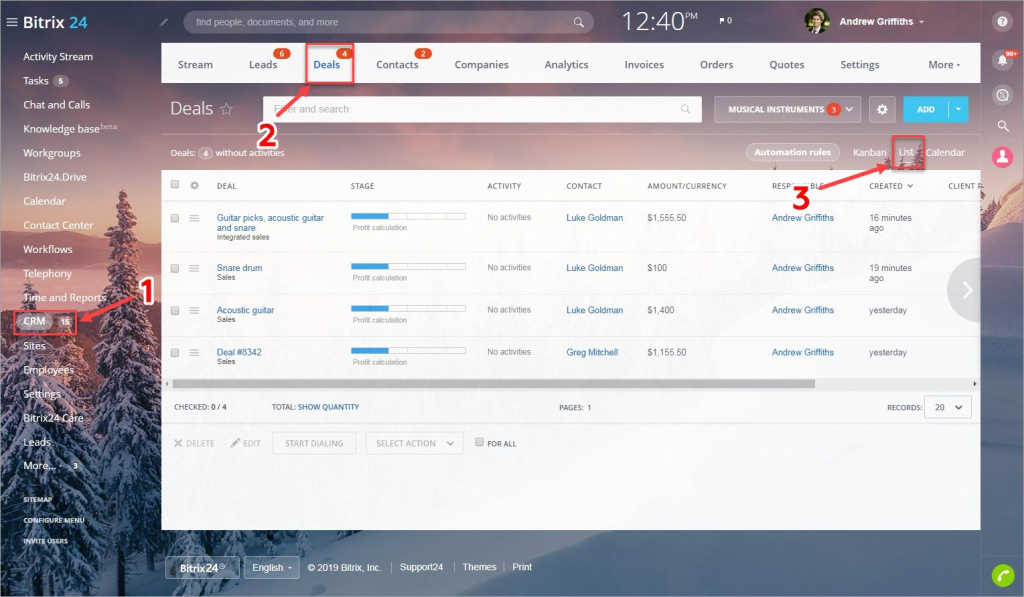Click the pencil edit icon beside logo
The image size is (1024, 597).
164,22
